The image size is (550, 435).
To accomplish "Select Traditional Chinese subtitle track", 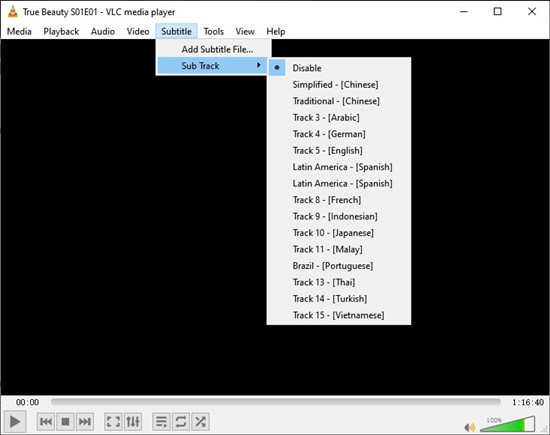I will click(339, 101).
